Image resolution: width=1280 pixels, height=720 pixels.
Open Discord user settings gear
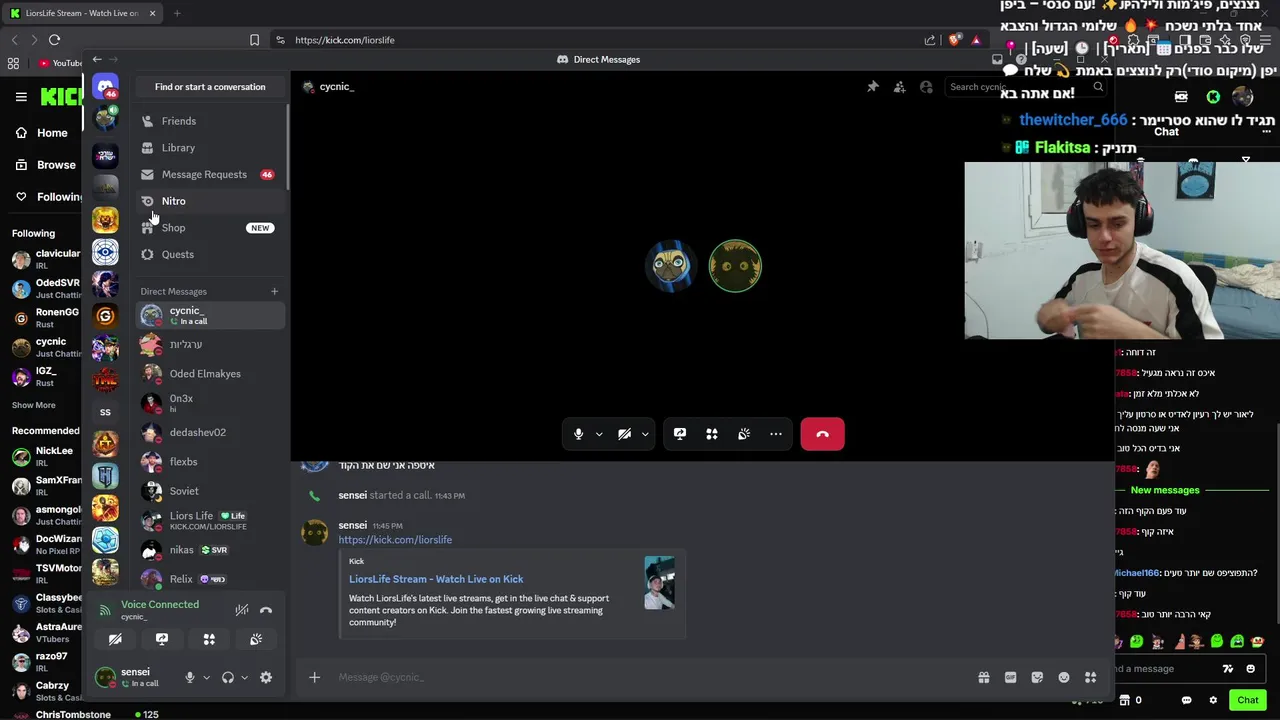point(266,677)
